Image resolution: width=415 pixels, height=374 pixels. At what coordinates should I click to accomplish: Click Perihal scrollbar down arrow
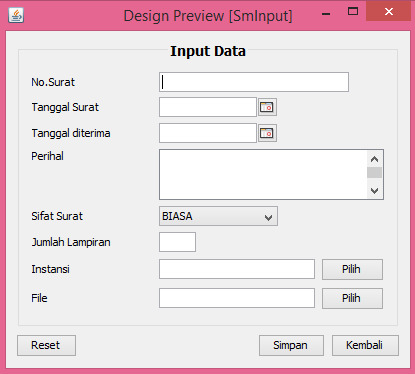375,191
